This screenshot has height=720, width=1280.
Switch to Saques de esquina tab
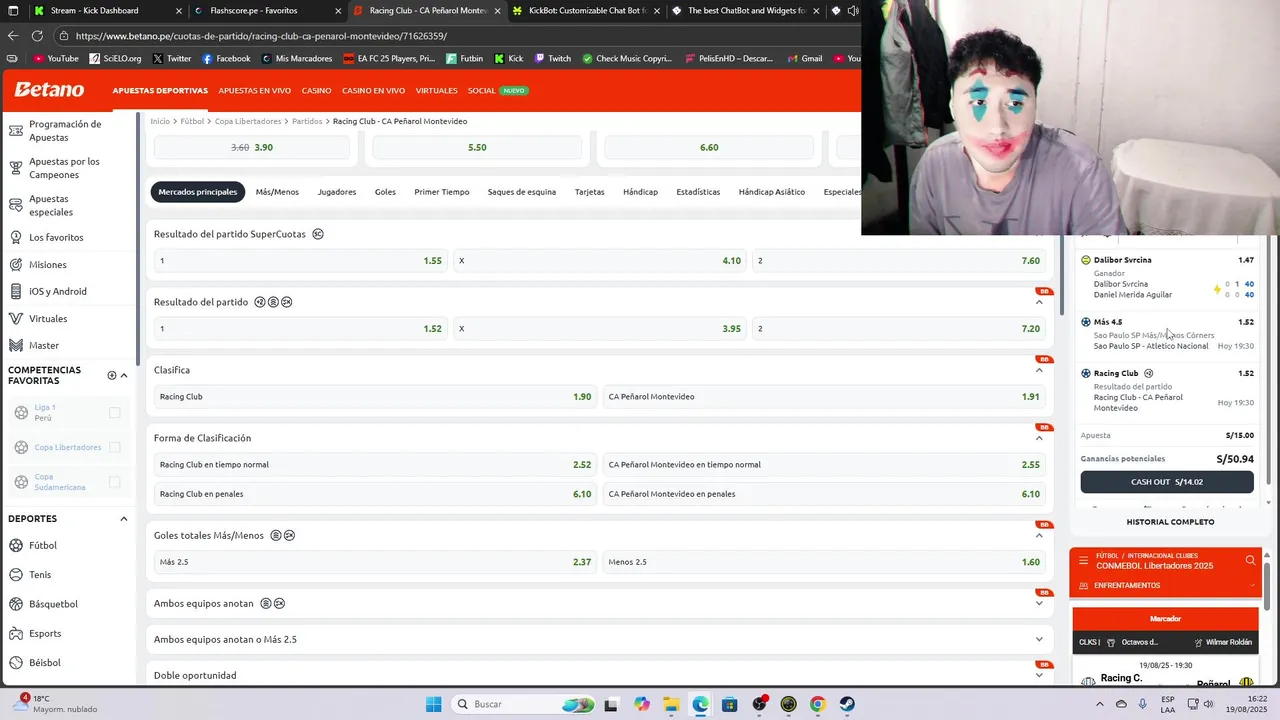click(522, 192)
